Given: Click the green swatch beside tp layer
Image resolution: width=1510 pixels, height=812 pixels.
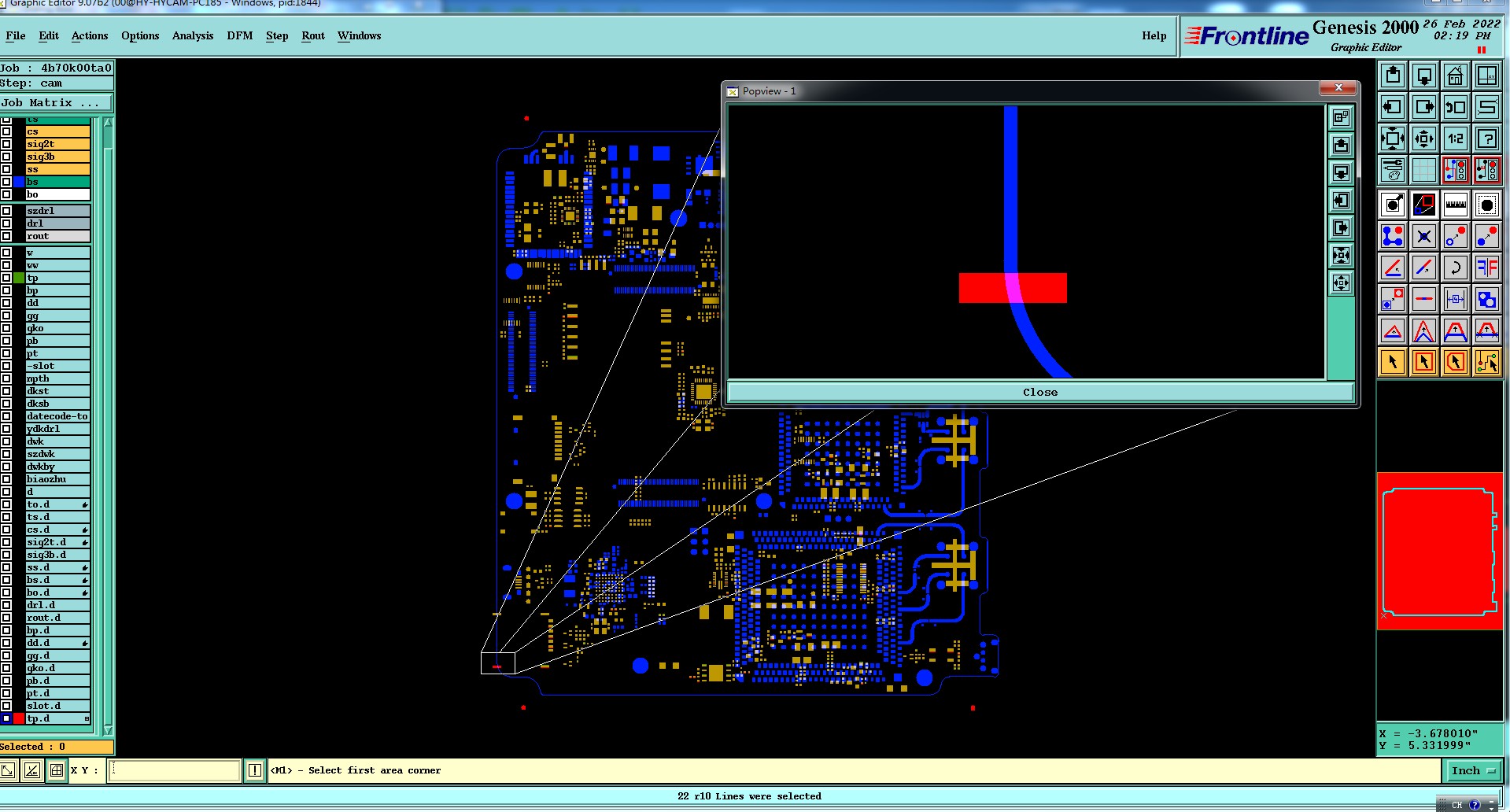Looking at the screenshot, I should pyautogui.click(x=19, y=278).
